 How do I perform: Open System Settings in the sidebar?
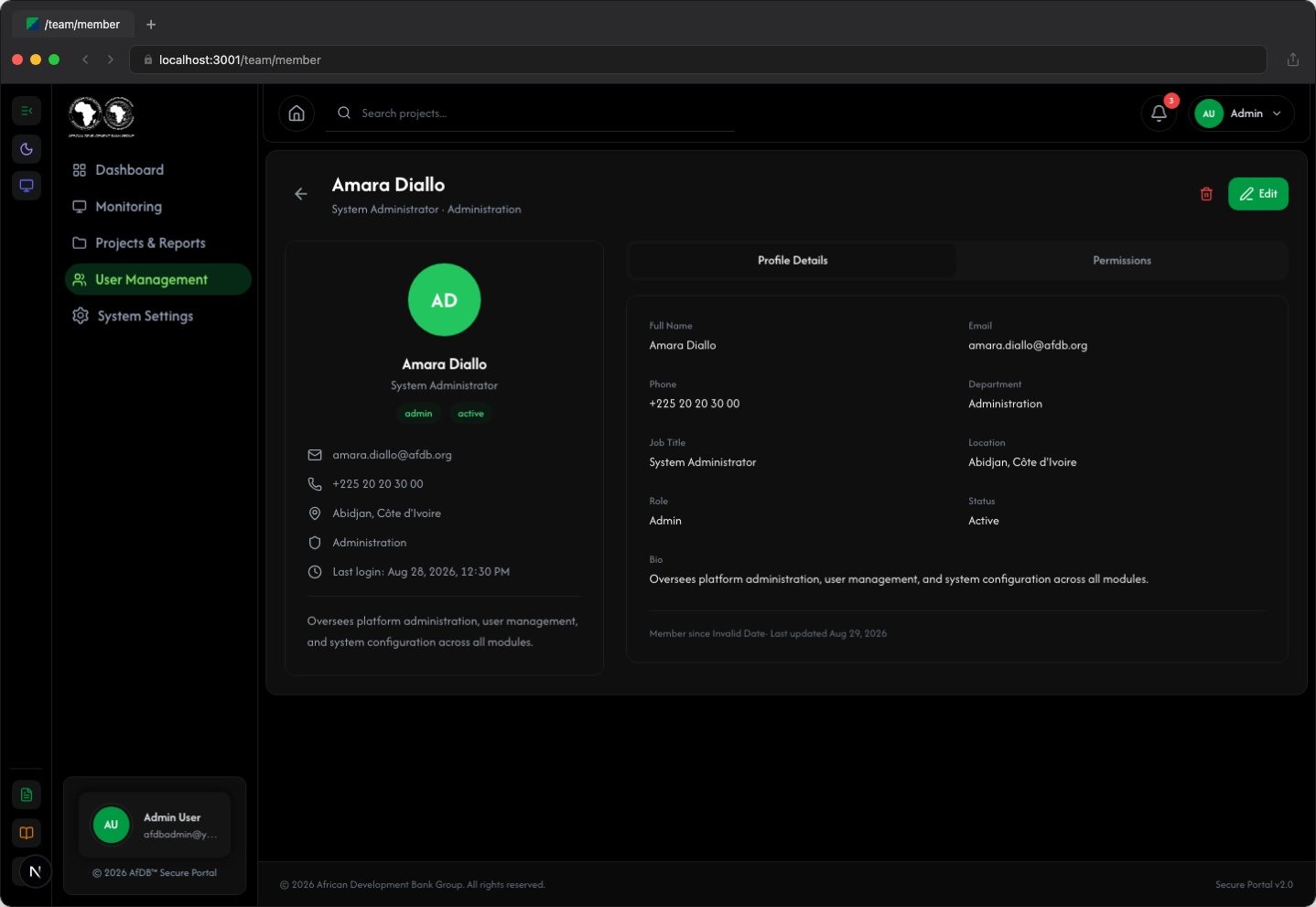(157, 316)
